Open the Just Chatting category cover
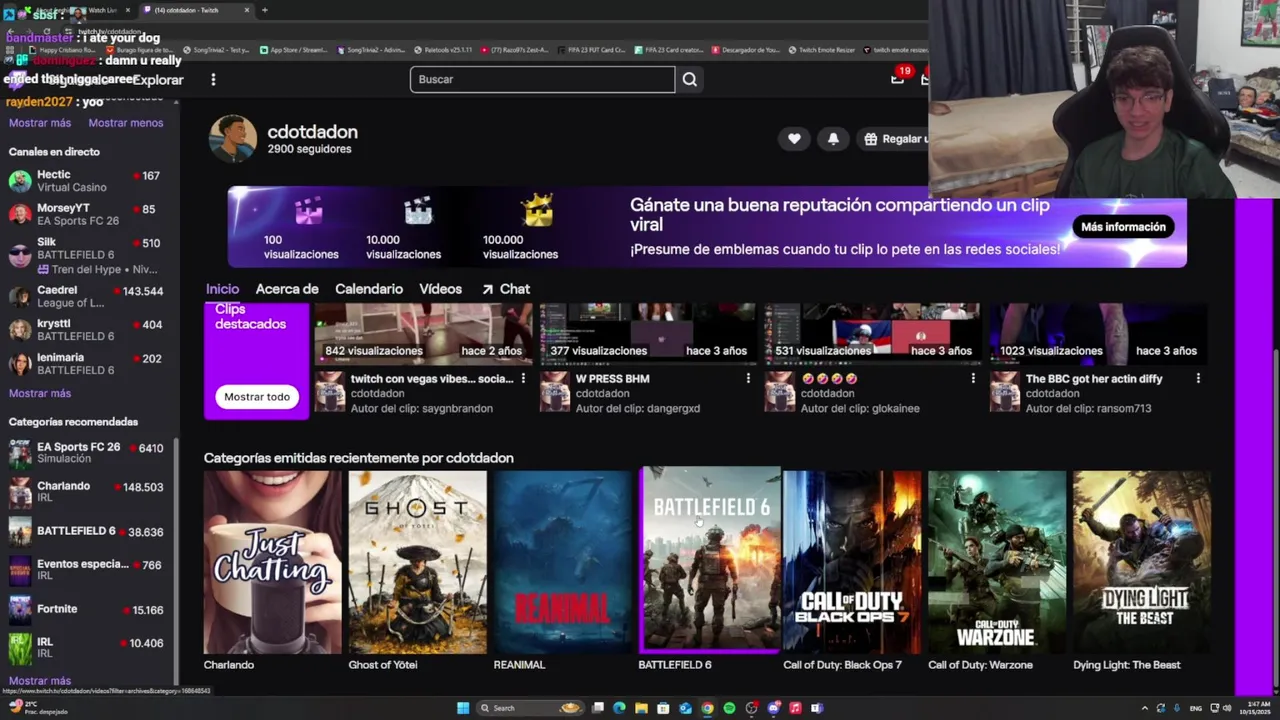1280x720 pixels. click(272, 562)
